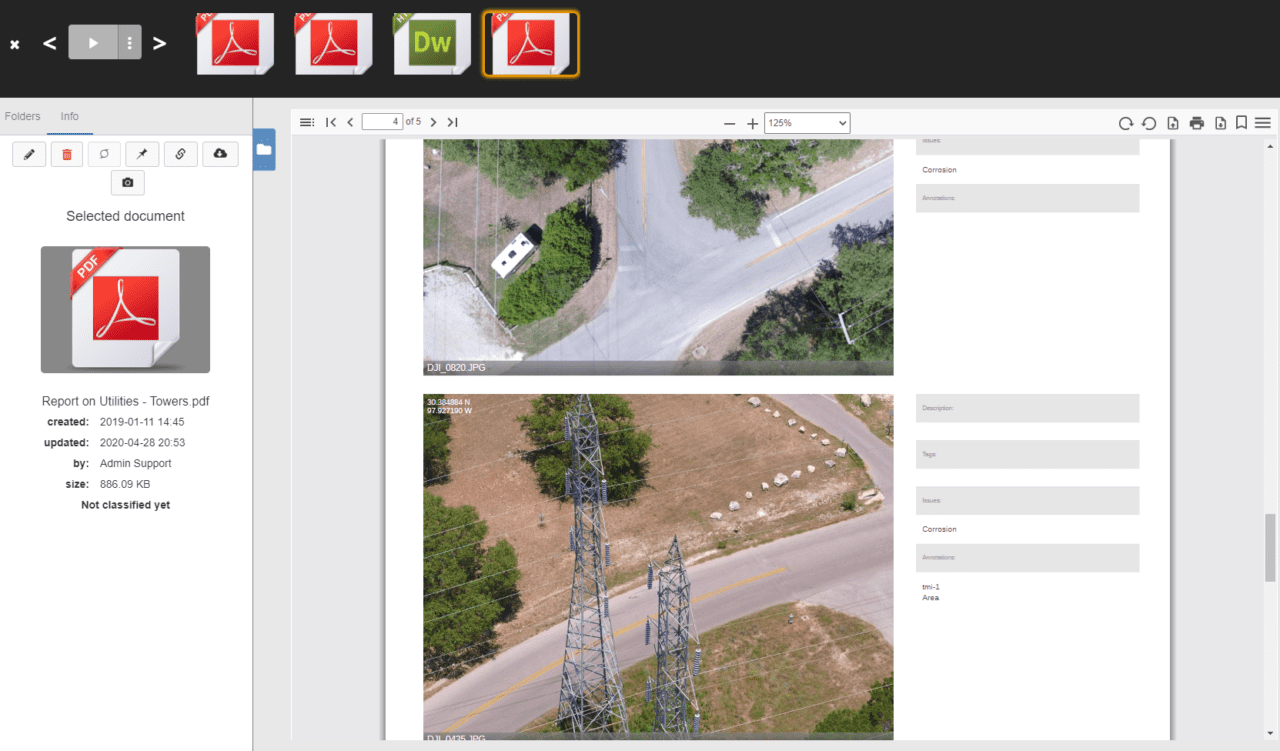1280x751 pixels.
Task: Rotate the page clockwise
Action: [1124, 122]
